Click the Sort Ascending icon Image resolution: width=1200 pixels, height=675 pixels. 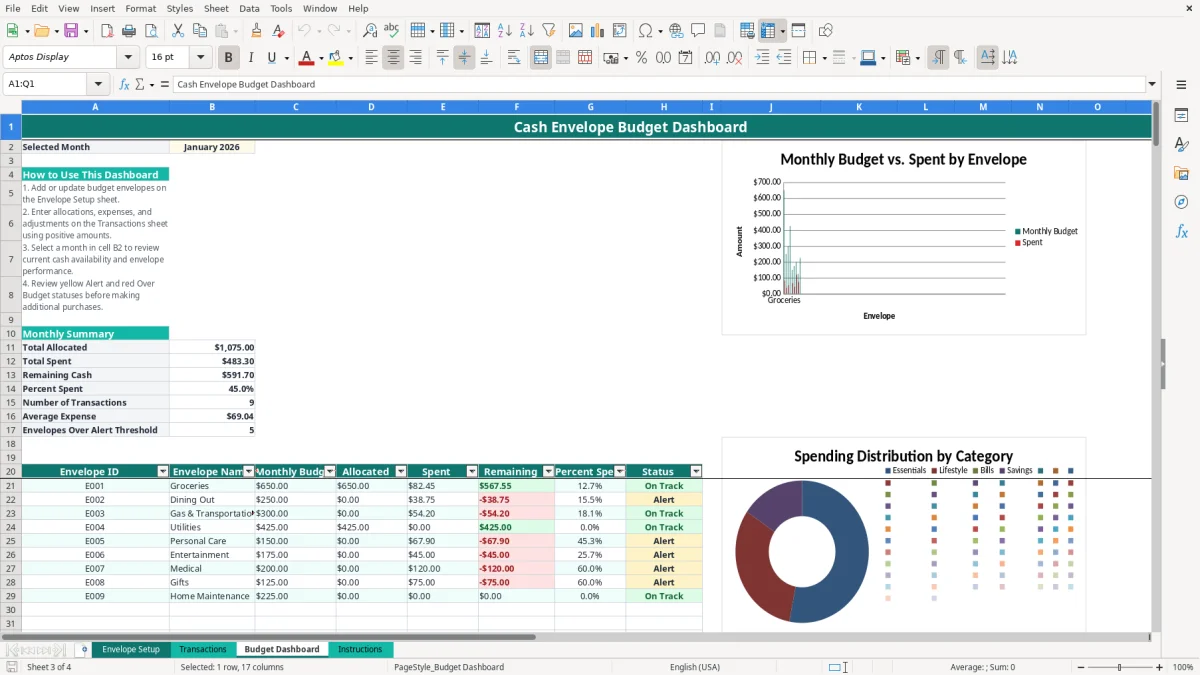(x=504, y=31)
